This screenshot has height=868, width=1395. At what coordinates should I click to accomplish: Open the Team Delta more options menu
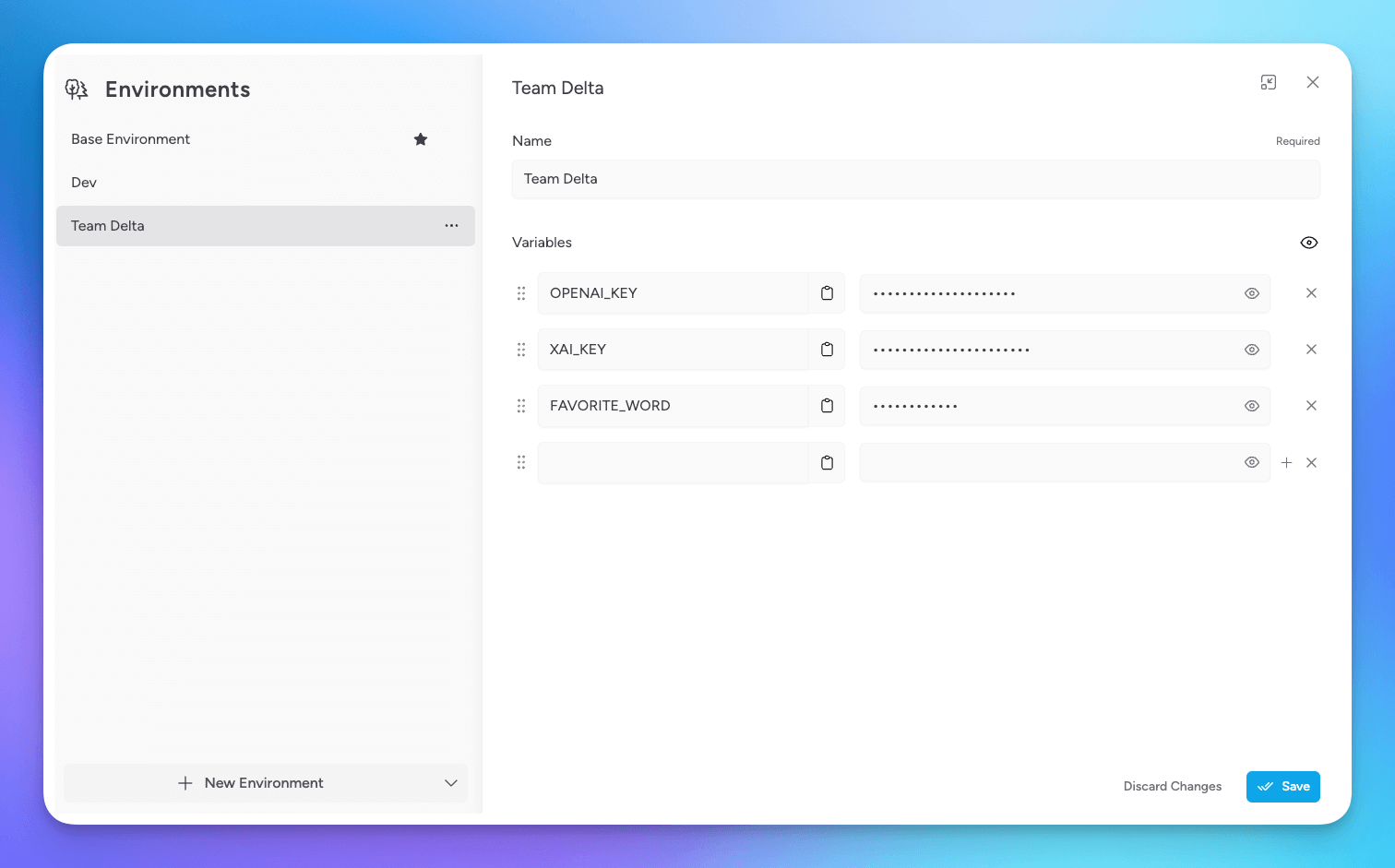(x=451, y=226)
